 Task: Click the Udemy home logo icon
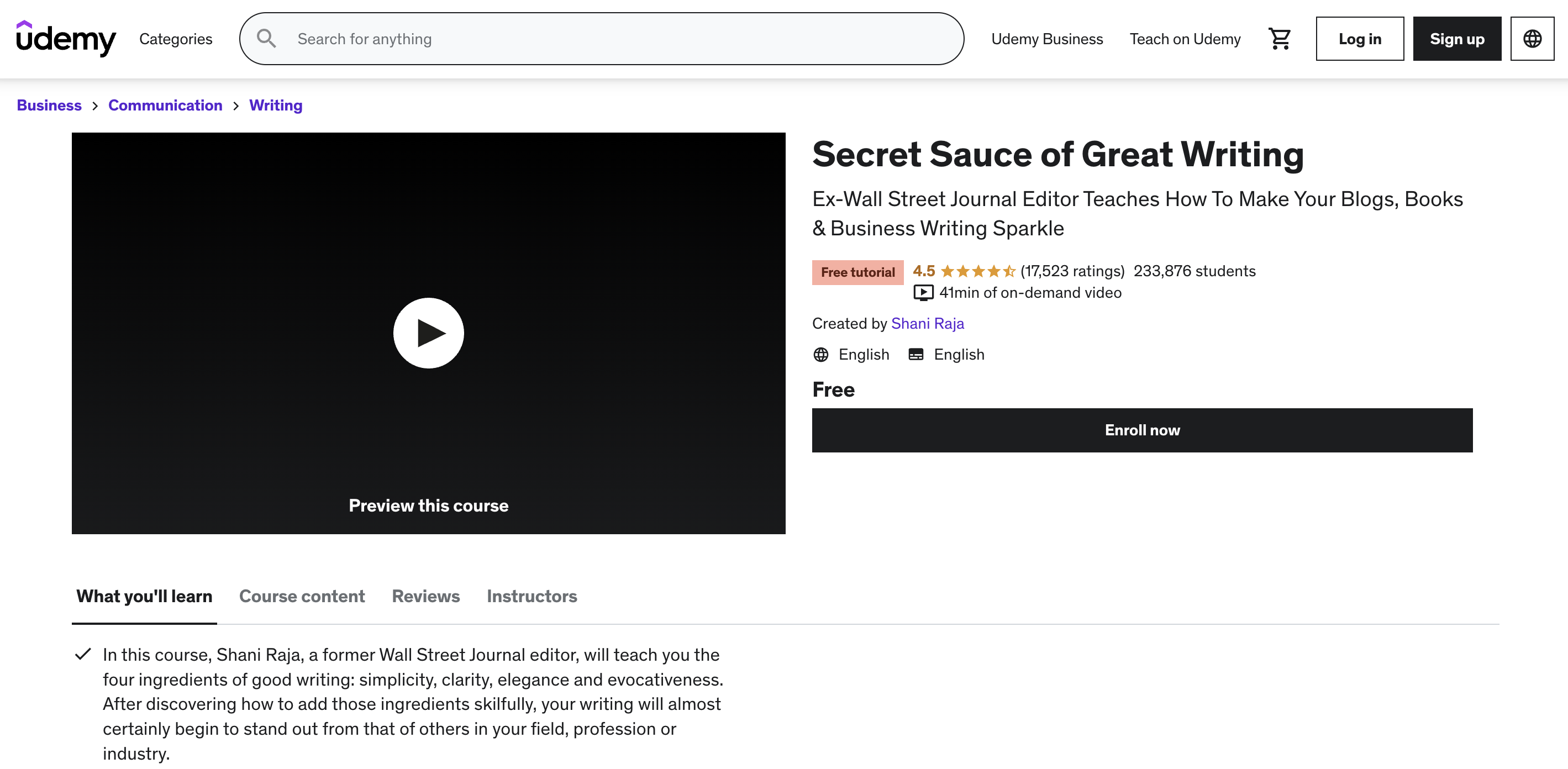point(67,38)
